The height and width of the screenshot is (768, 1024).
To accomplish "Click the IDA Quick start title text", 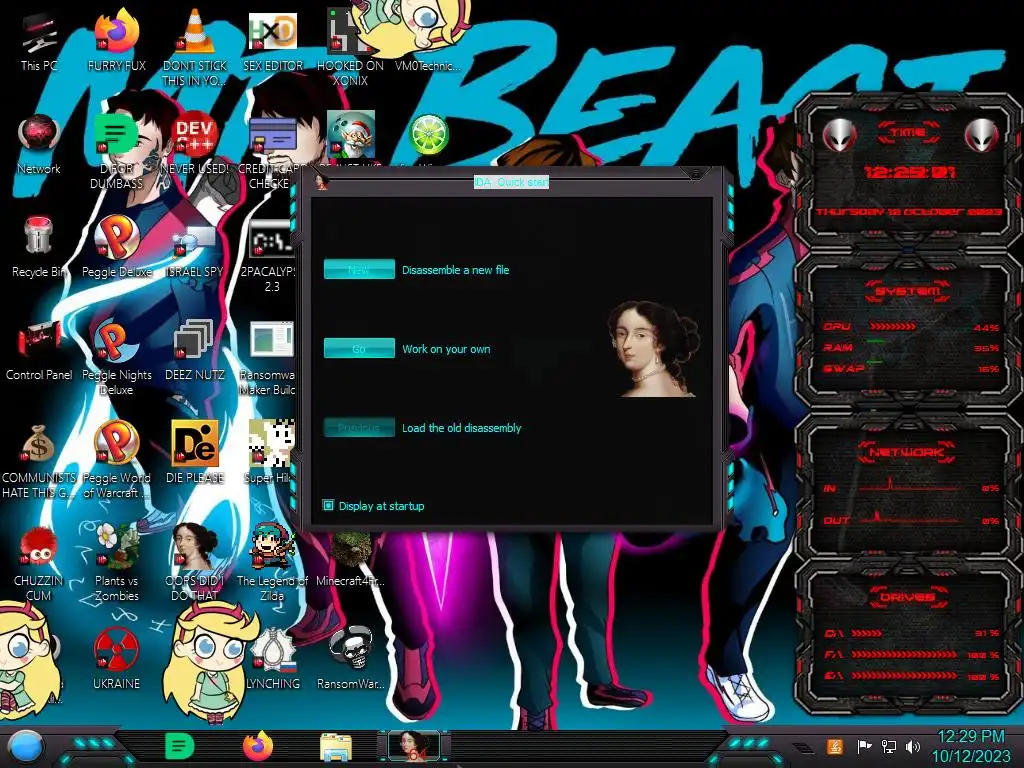I will 511,182.
